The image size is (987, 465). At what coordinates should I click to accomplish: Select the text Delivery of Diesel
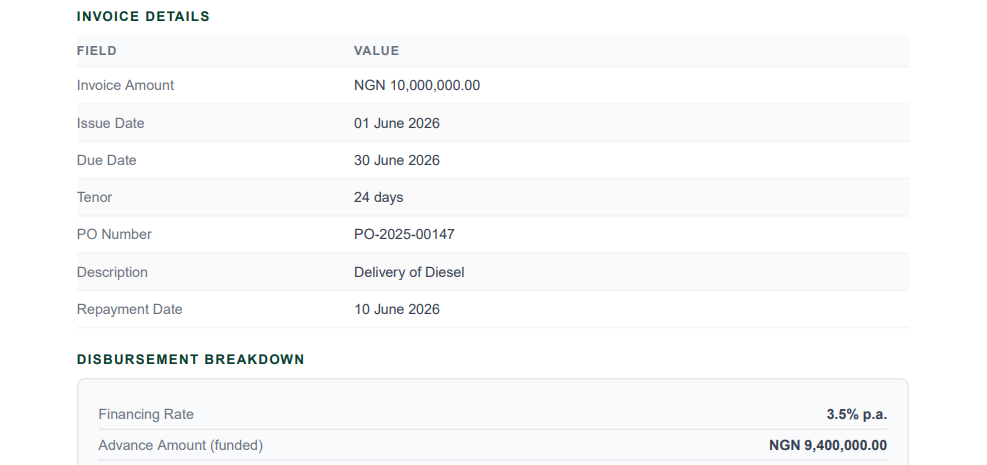(x=409, y=272)
